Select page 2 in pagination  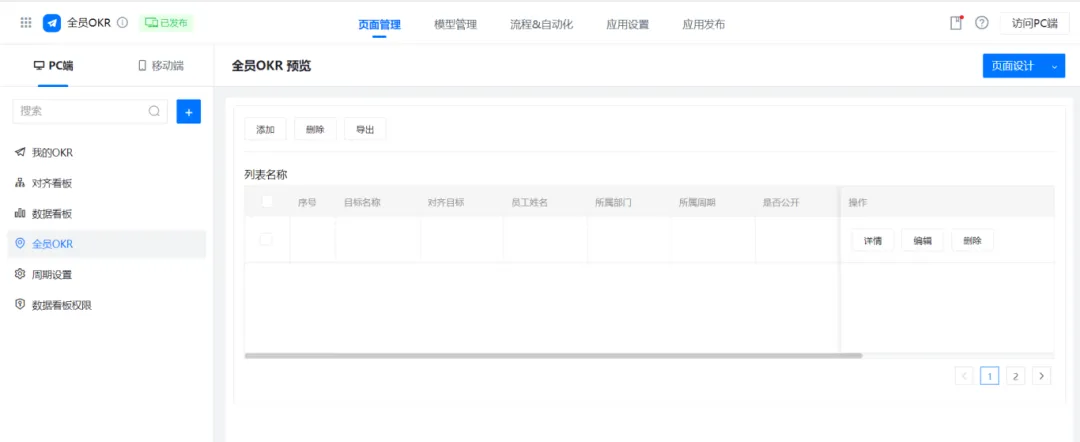click(x=1015, y=376)
